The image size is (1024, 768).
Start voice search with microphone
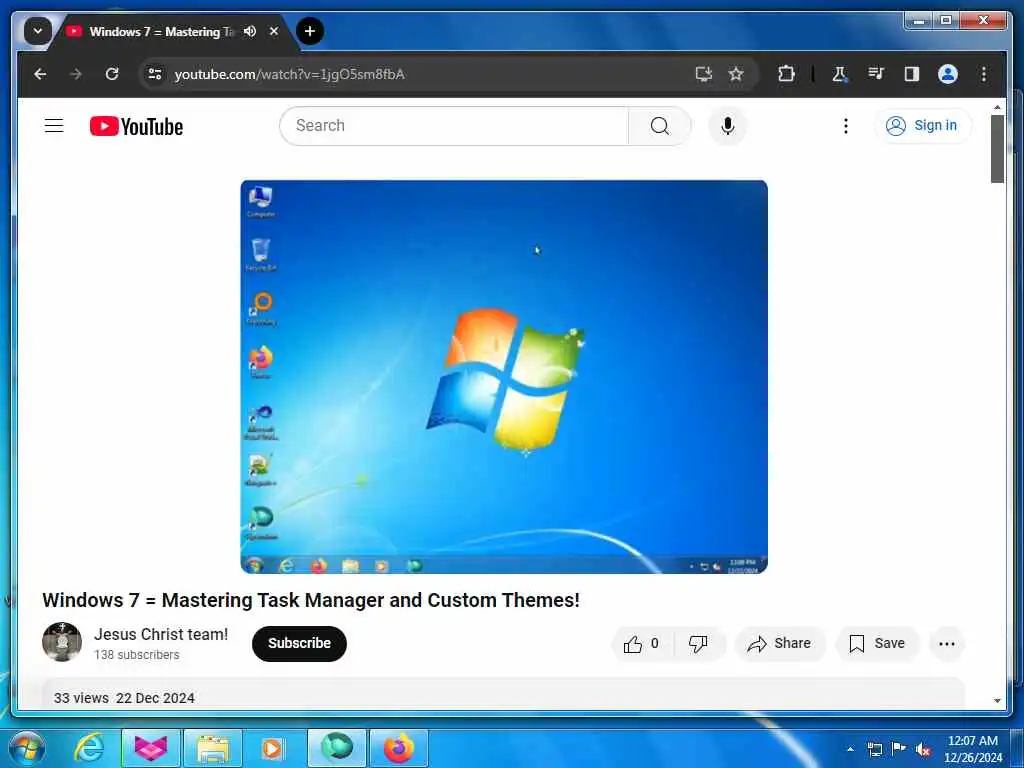(728, 125)
